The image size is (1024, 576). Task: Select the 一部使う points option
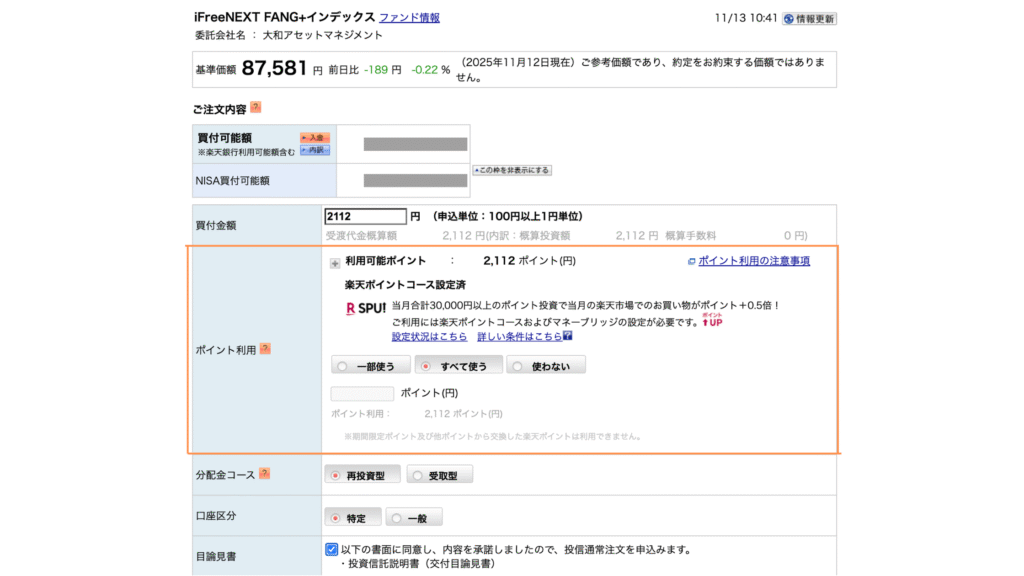pos(369,366)
